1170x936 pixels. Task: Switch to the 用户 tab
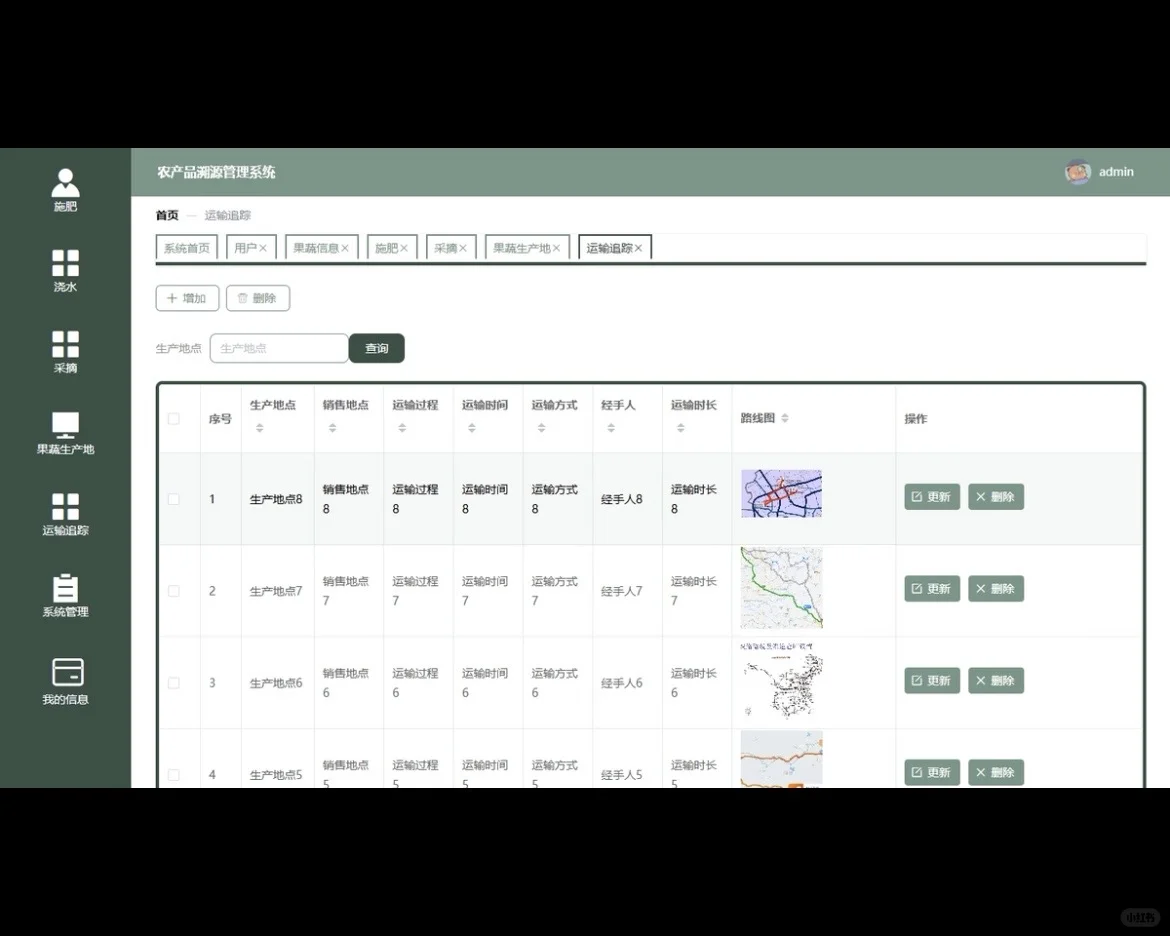point(245,248)
